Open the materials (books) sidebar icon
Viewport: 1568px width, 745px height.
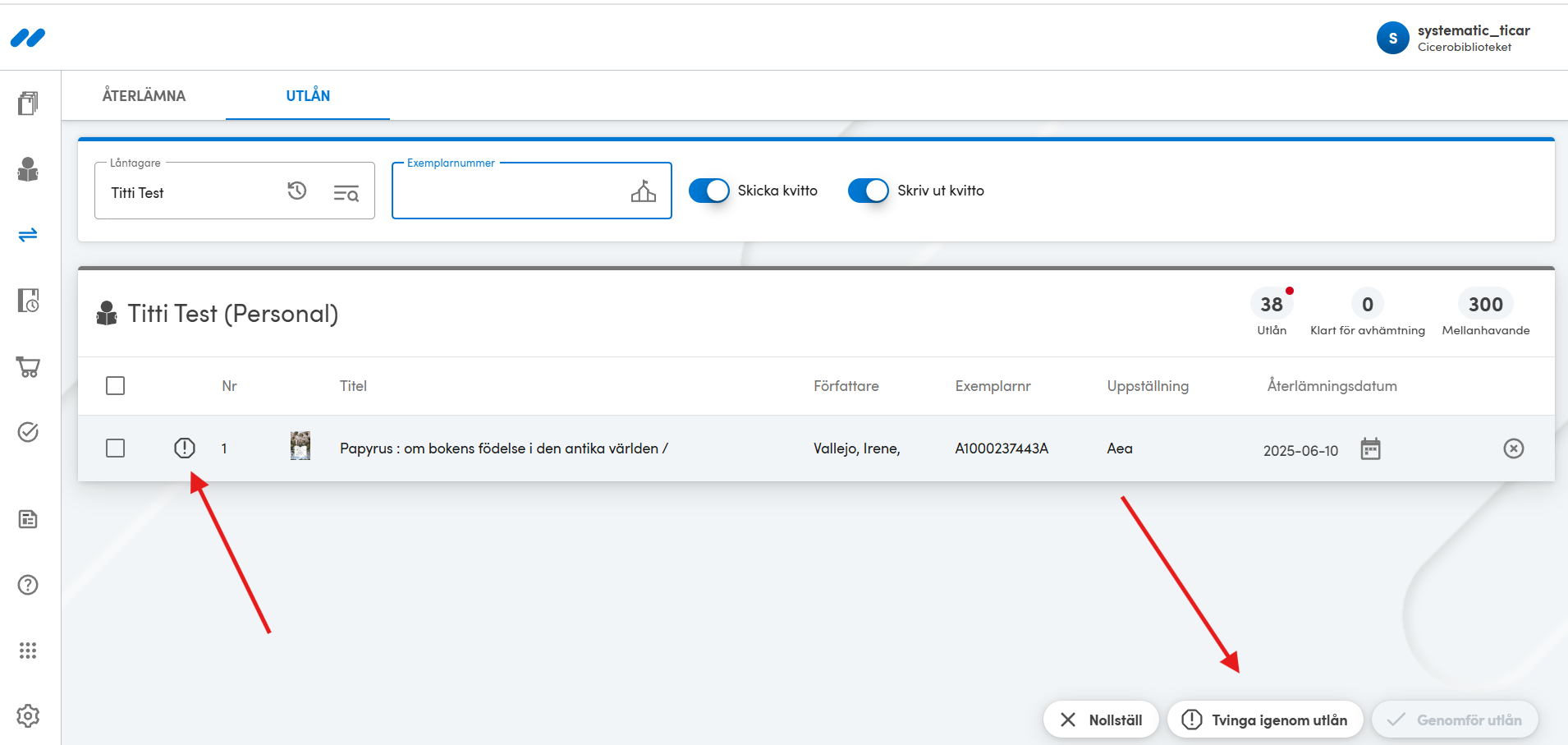pyautogui.click(x=28, y=103)
